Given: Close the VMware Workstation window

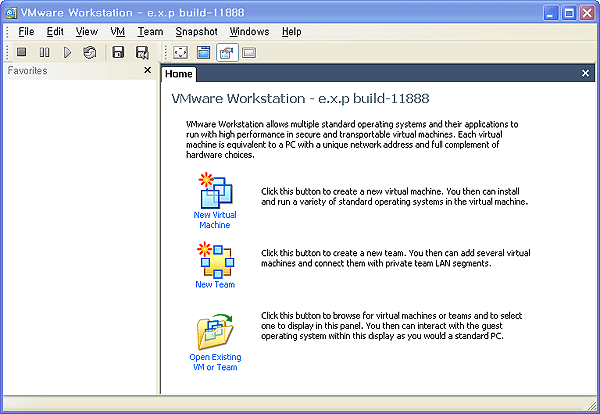Looking at the screenshot, I should [x=587, y=13].
